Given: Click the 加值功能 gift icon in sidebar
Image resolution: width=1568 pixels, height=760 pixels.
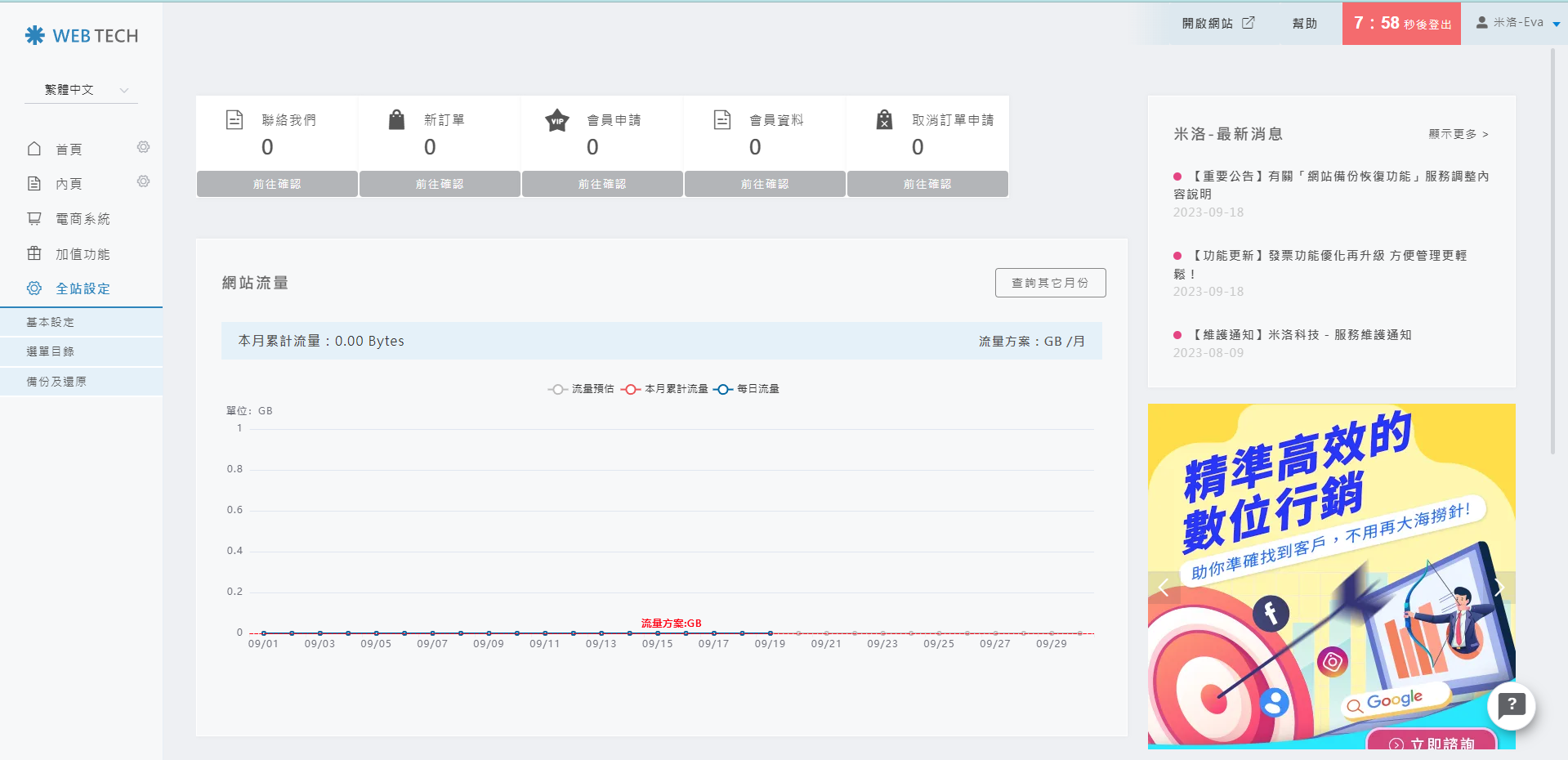Looking at the screenshot, I should [34, 253].
